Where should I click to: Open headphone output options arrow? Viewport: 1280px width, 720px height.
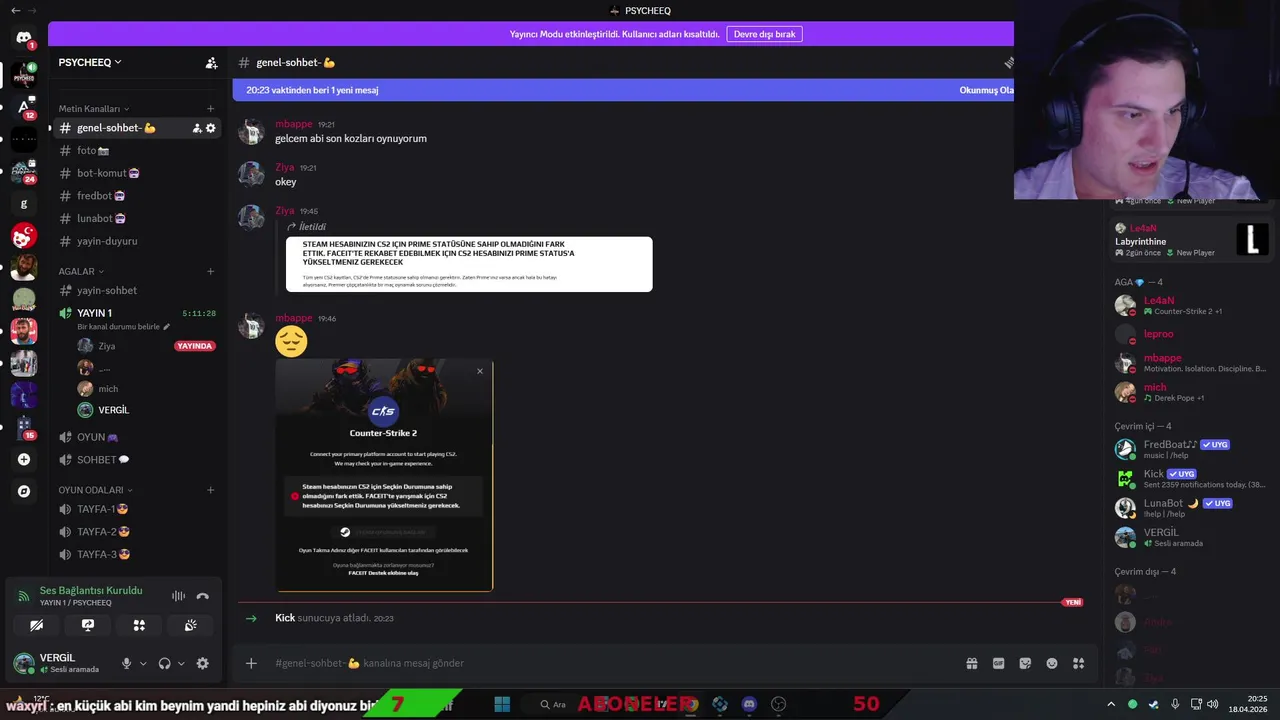point(181,663)
